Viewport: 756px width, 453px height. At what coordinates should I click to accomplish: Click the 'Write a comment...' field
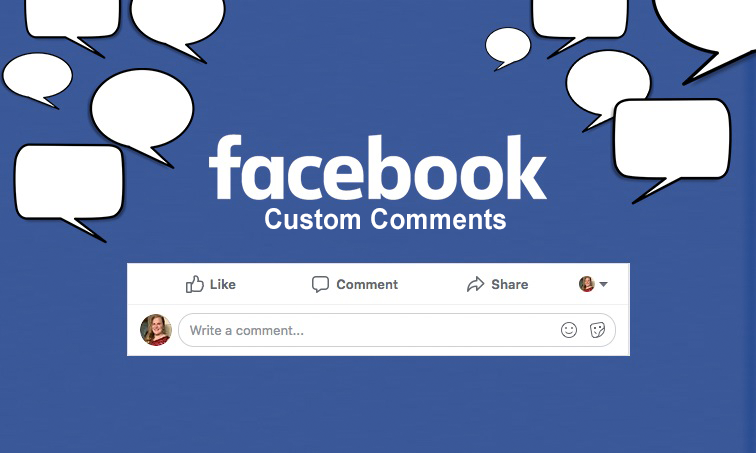[397, 330]
